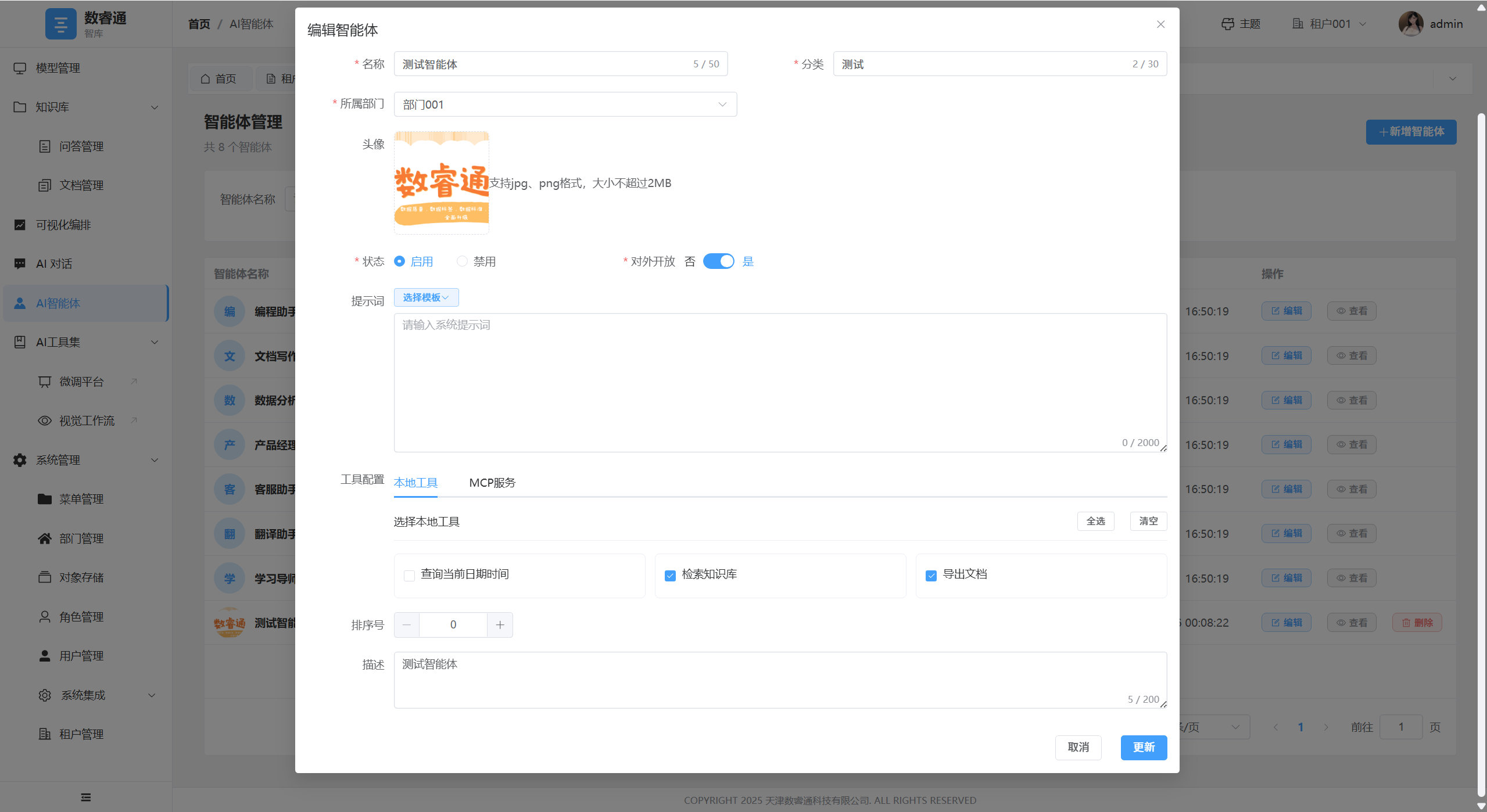
Task: Click the 主题 theme icon in top bar
Action: (1227, 23)
